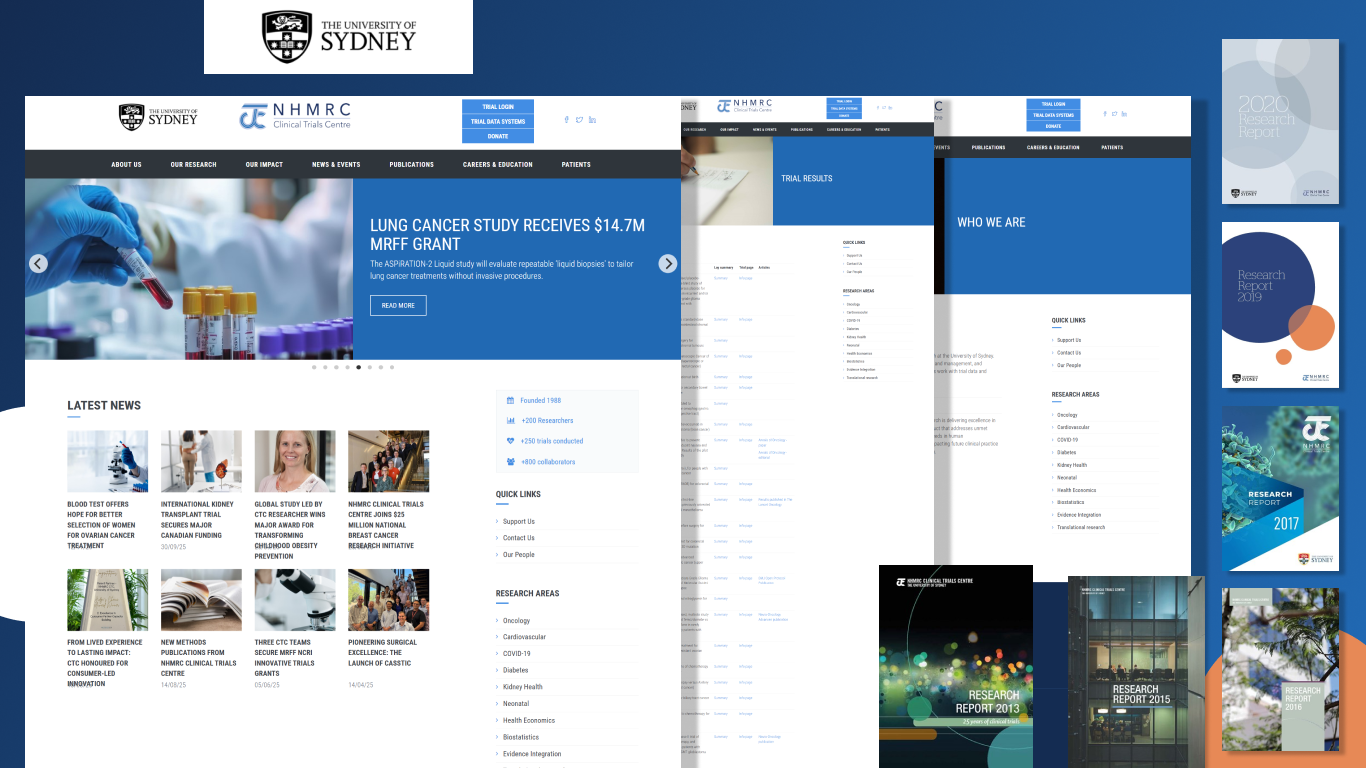The width and height of the screenshot is (1366, 768).
Task: Click the Facebook icon in the homepage header
Action: tap(566, 120)
